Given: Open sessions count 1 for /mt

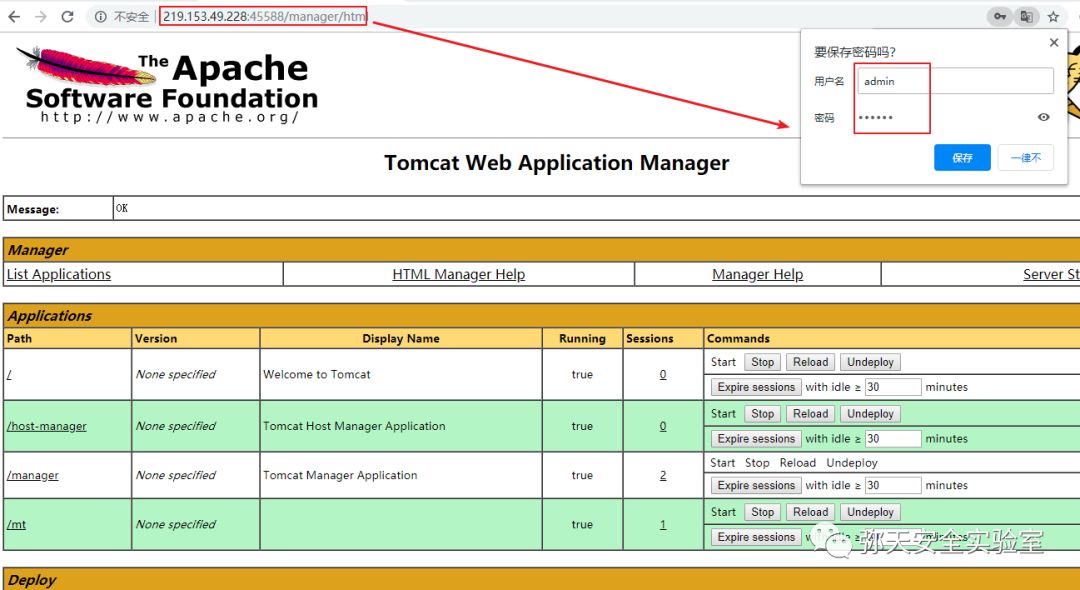Looking at the screenshot, I should [663, 524].
